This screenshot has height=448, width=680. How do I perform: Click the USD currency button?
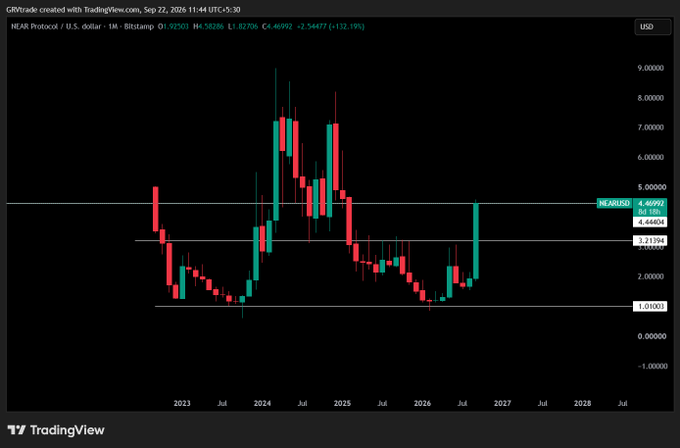[652, 27]
